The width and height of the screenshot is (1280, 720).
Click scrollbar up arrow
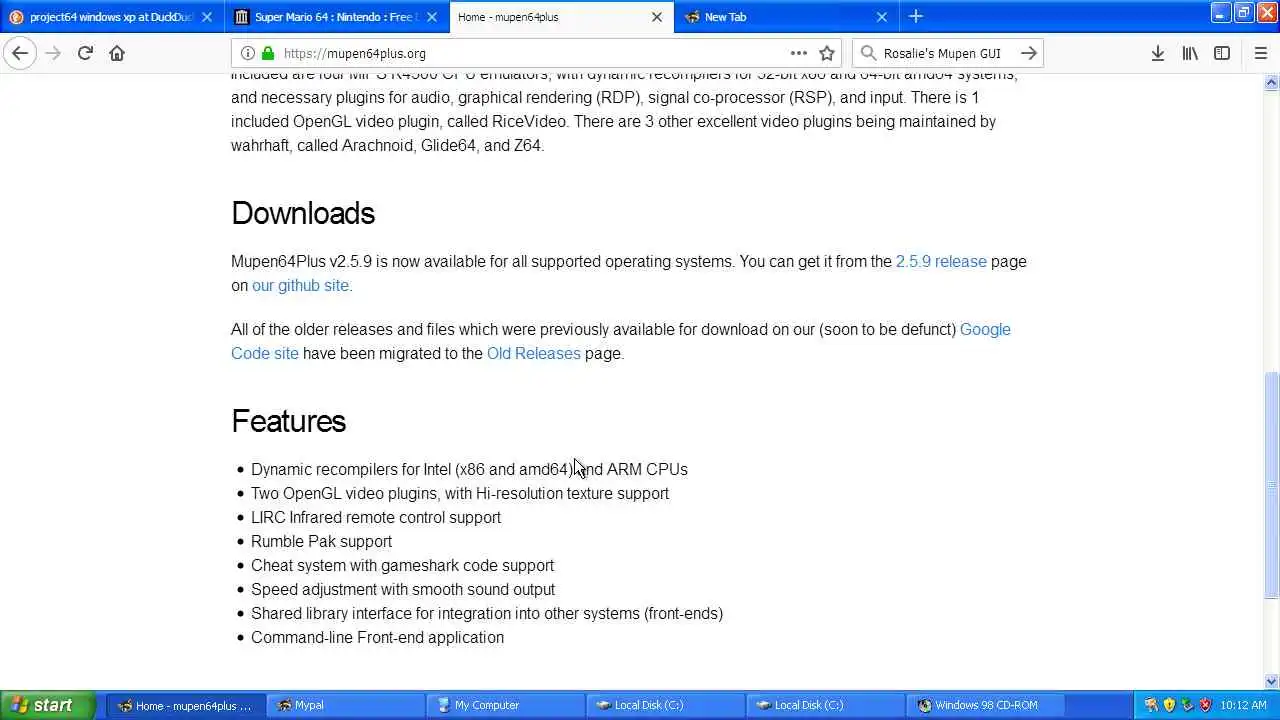coord(1271,83)
